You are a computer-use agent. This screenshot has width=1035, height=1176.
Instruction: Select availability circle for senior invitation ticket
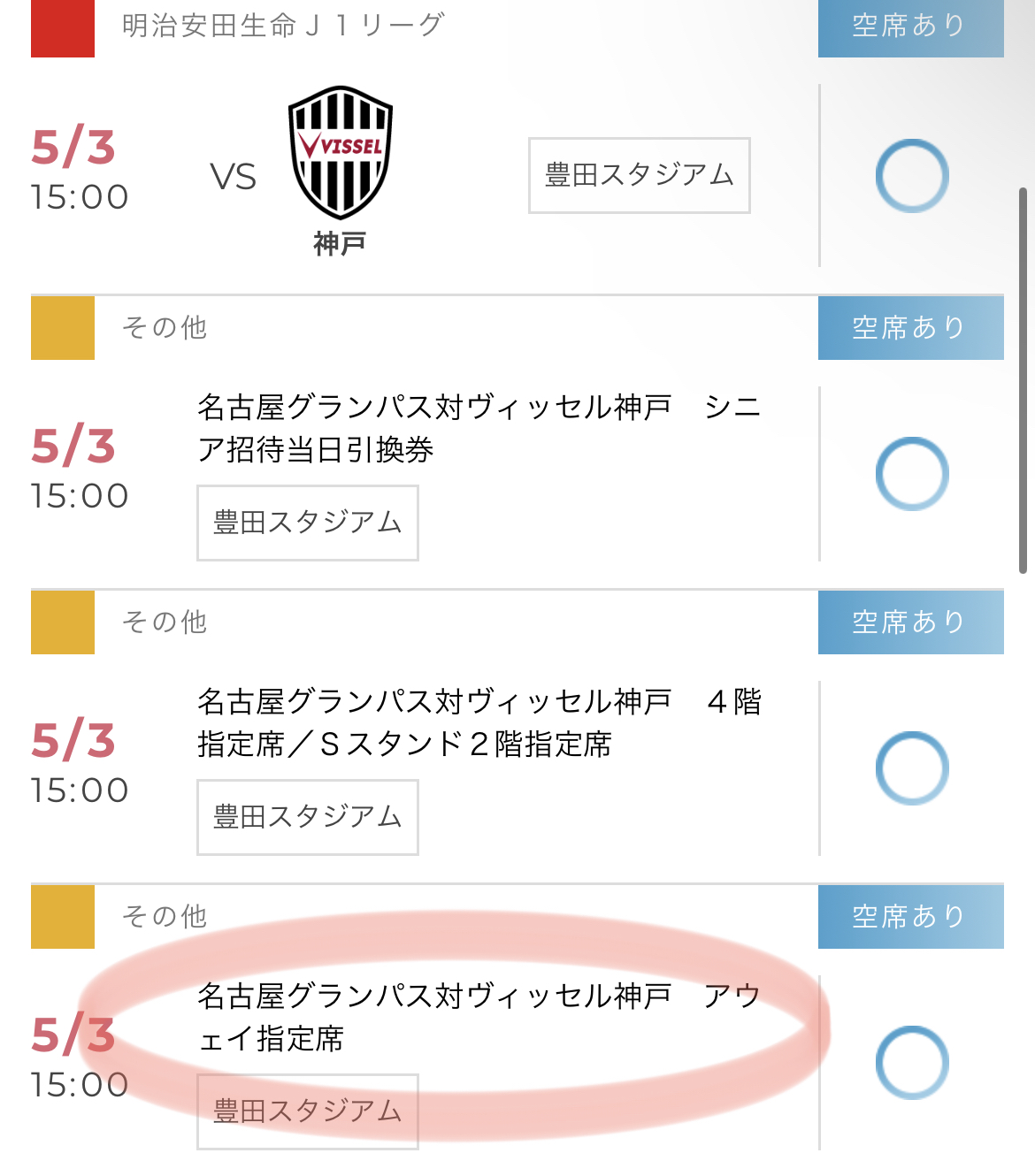pyautogui.click(x=912, y=474)
